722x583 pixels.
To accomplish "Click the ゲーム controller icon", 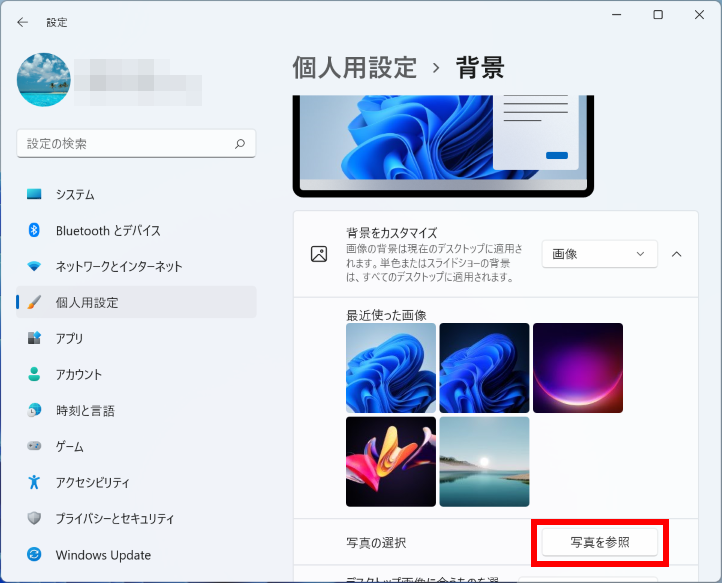I will click(34, 446).
